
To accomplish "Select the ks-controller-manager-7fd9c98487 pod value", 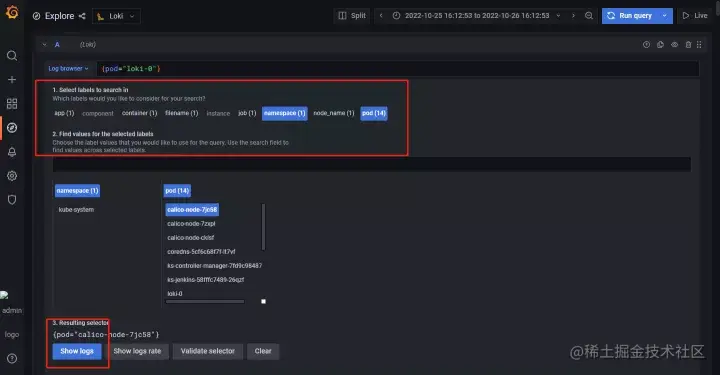I will (214, 266).
